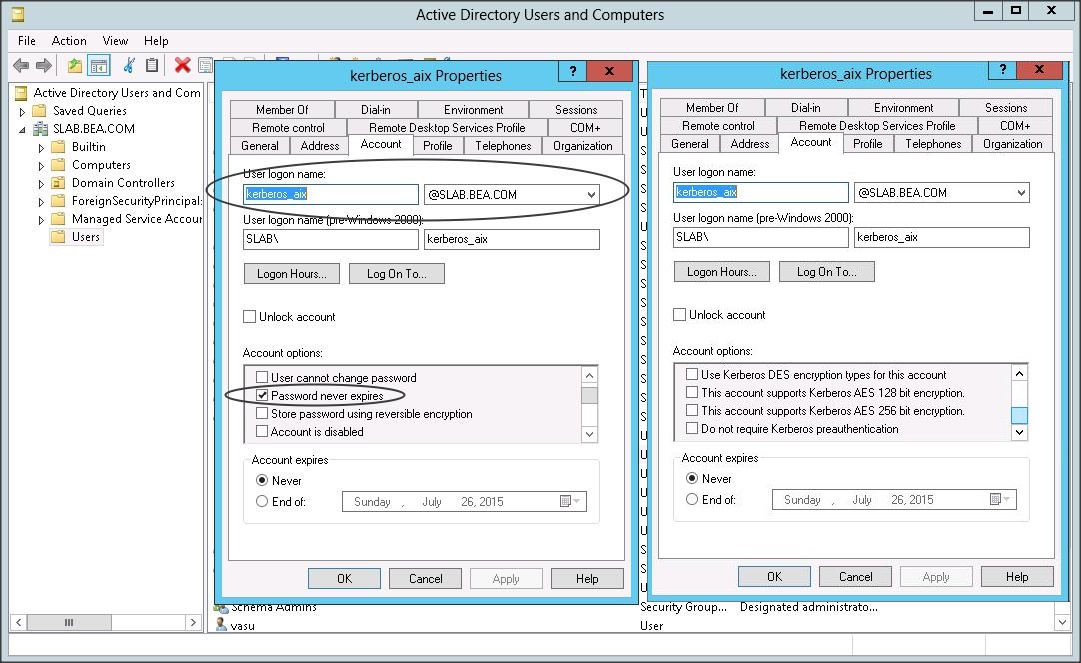Viewport: 1081px width, 663px height.
Task: Click the Builtin folder icon
Action: point(59,147)
